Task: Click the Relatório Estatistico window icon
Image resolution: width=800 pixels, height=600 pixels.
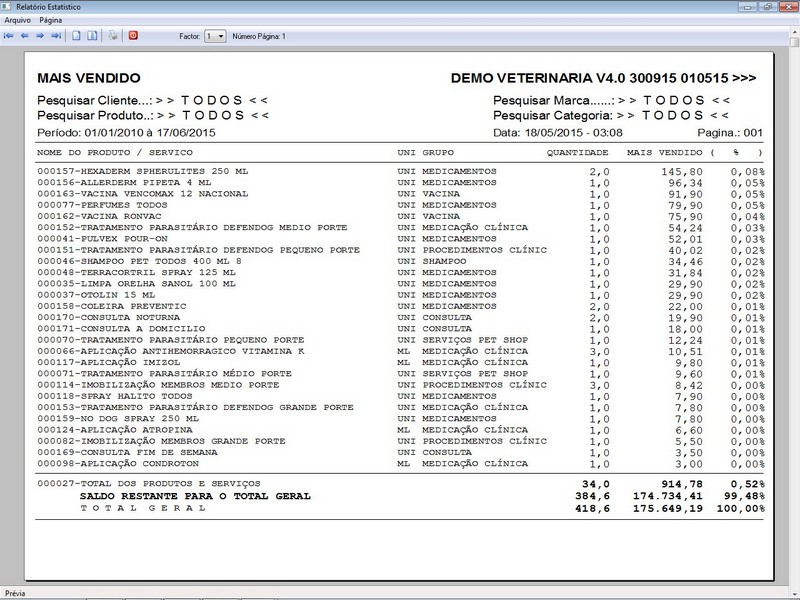Action: [7, 7]
